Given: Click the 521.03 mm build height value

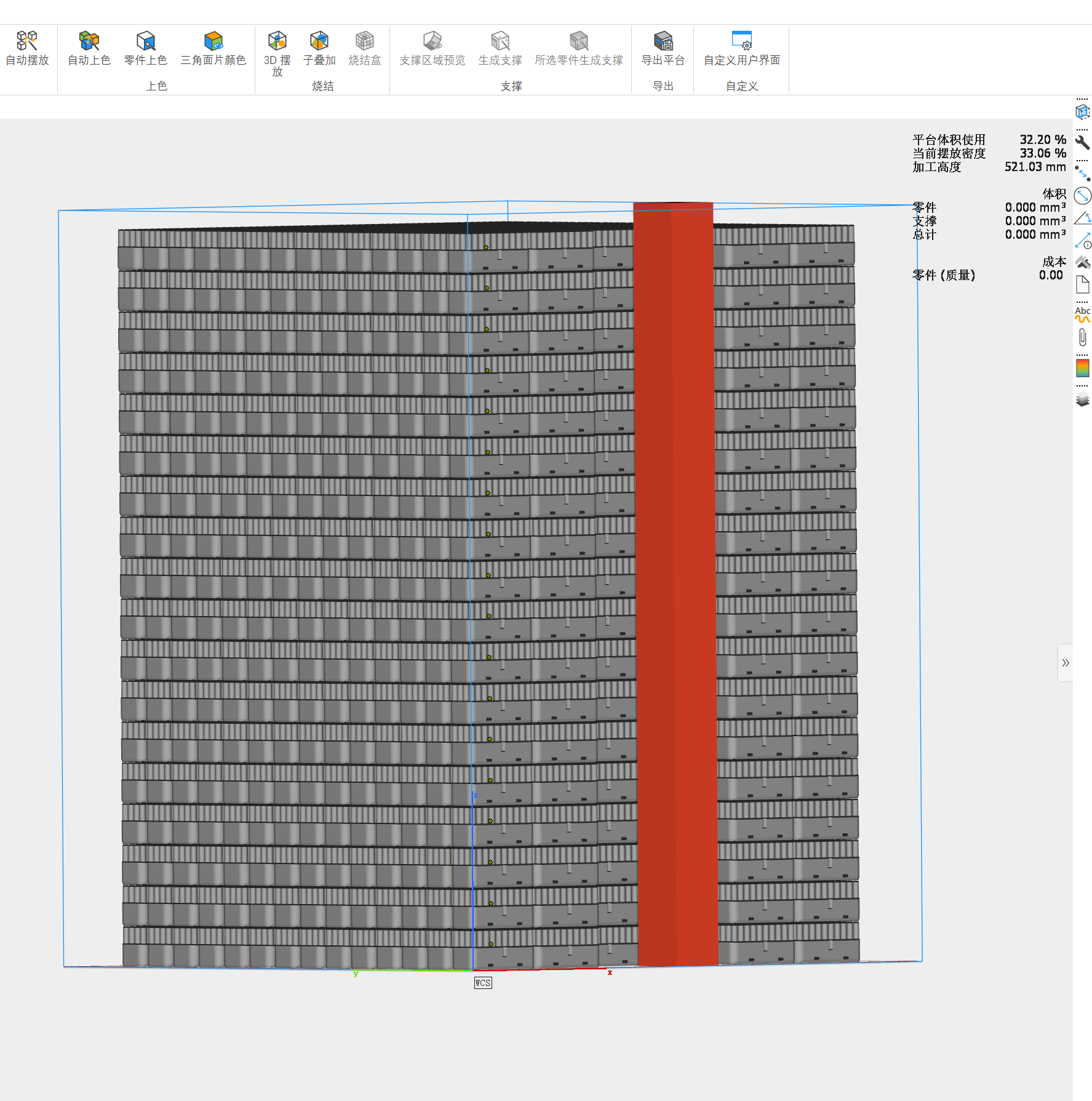Looking at the screenshot, I should pos(1035,167).
